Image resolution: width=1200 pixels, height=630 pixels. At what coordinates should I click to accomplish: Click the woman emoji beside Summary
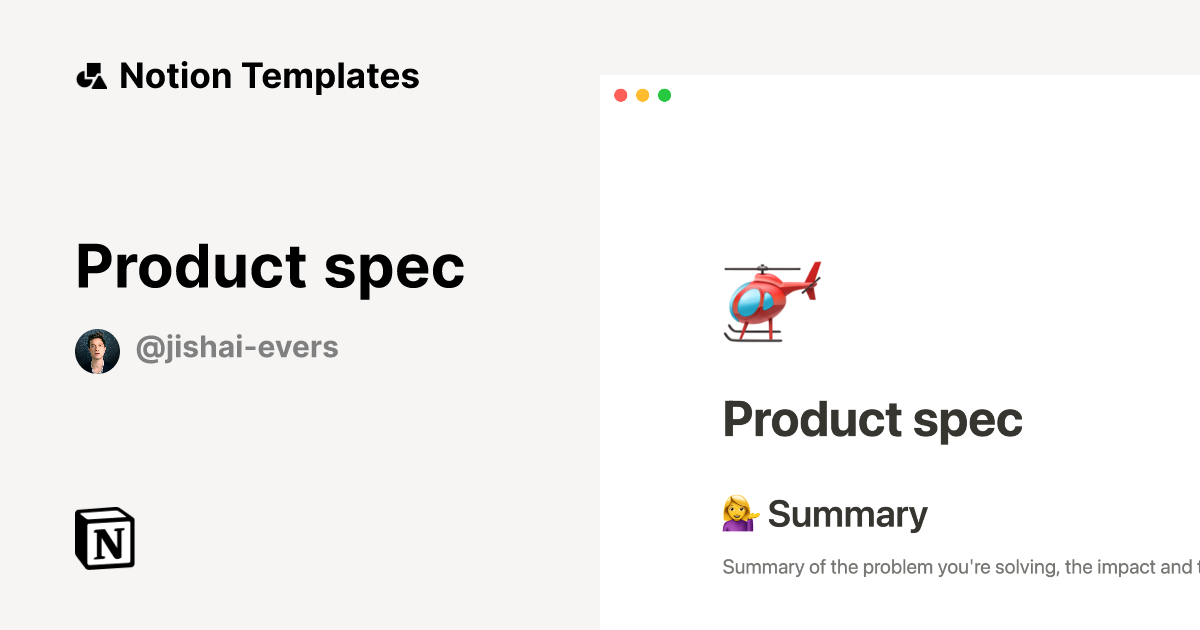click(740, 513)
